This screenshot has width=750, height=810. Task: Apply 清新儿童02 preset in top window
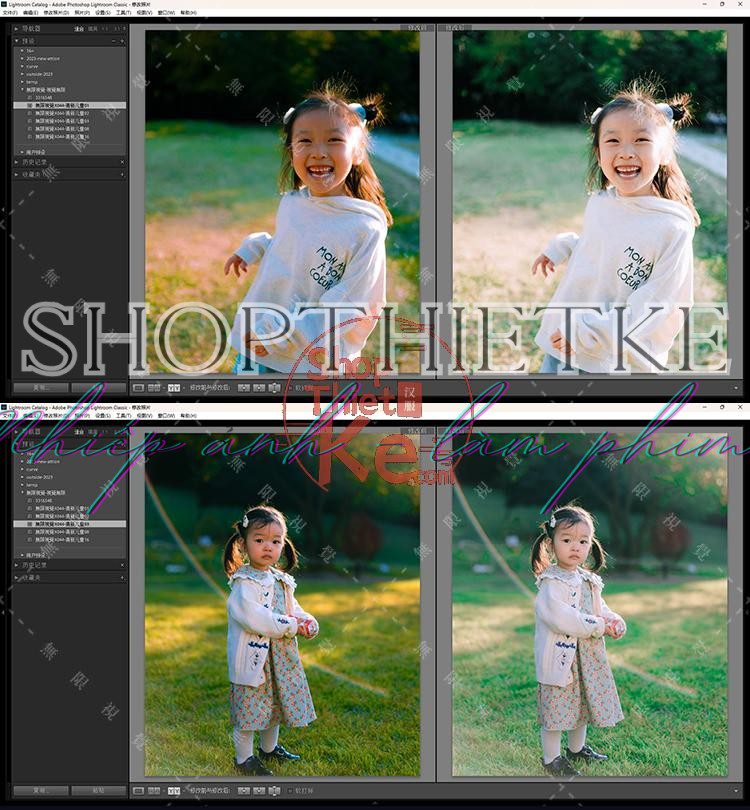click(x=62, y=113)
